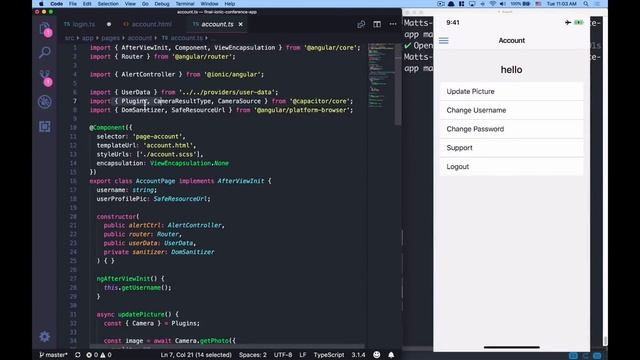Click 'ngAfterViewInit' method name in code
640x360 pixels.
pyautogui.click(x=123, y=279)
